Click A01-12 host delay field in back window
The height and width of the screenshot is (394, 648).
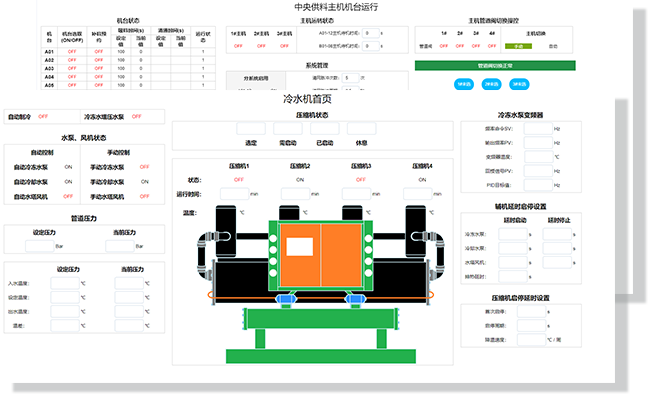coord(371,33)
